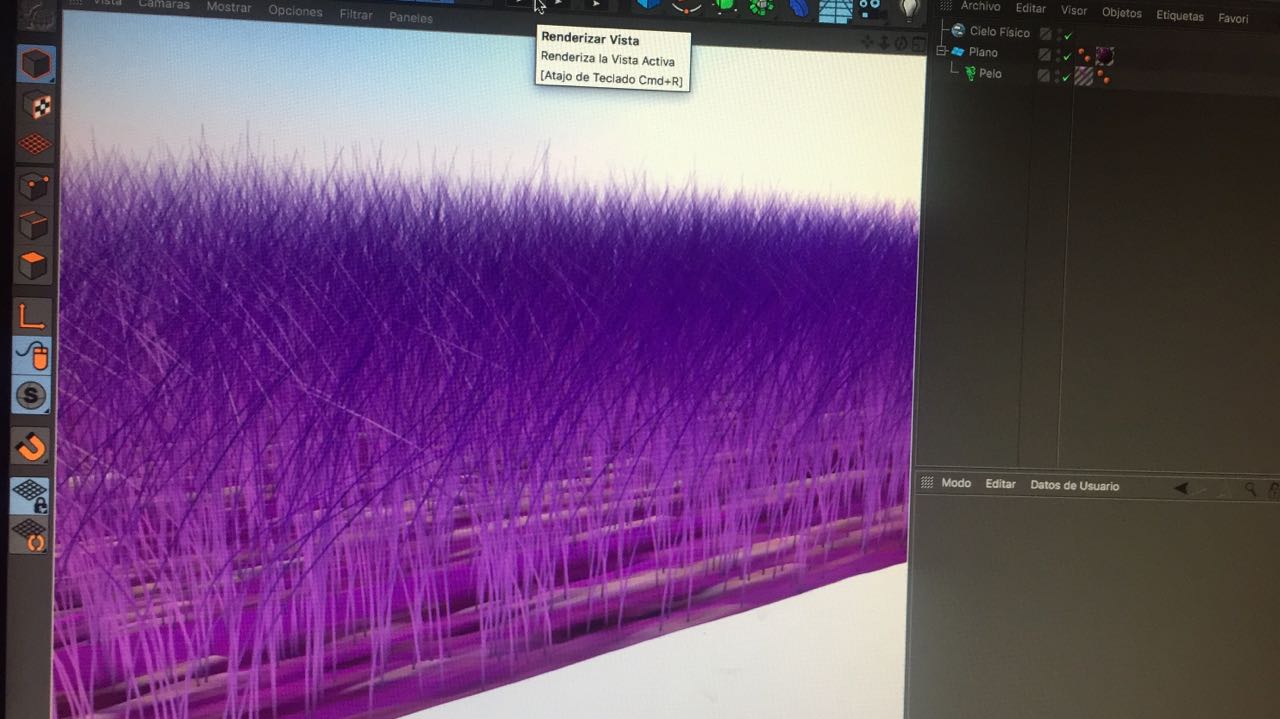Toggle Pelo enabled green checkmark
The image size is (1280, 719).
point(1066,77)
